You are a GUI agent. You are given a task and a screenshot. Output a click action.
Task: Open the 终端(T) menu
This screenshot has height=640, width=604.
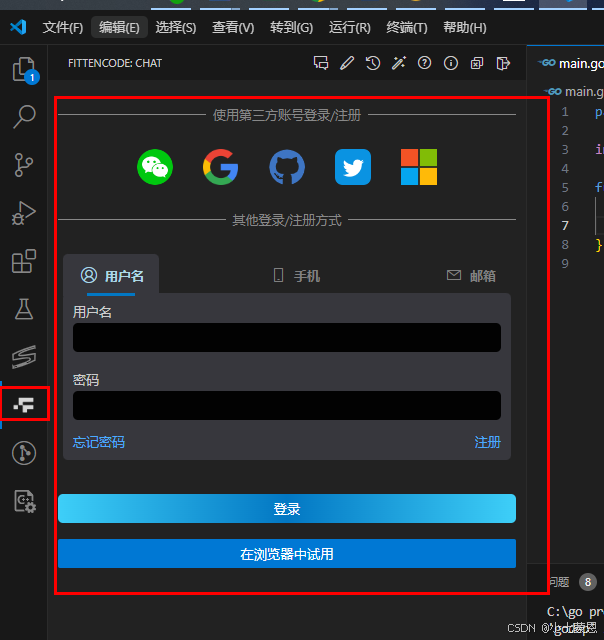click(x=407, y=27)
